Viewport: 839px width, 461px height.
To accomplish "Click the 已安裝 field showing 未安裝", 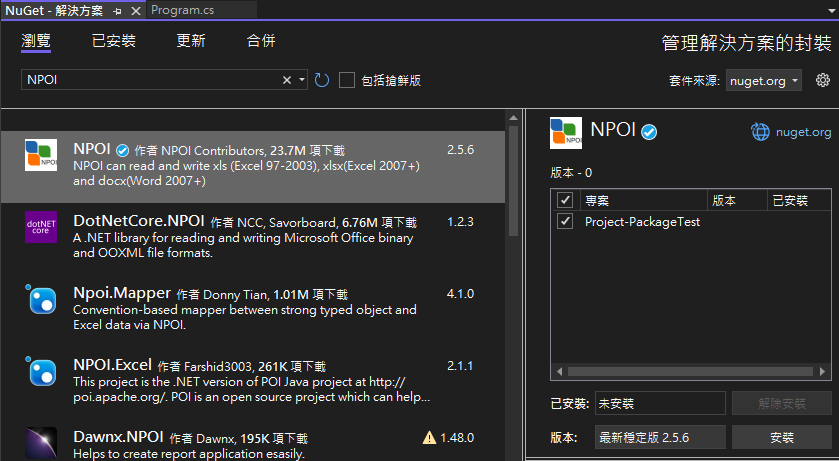I will 660,403.
